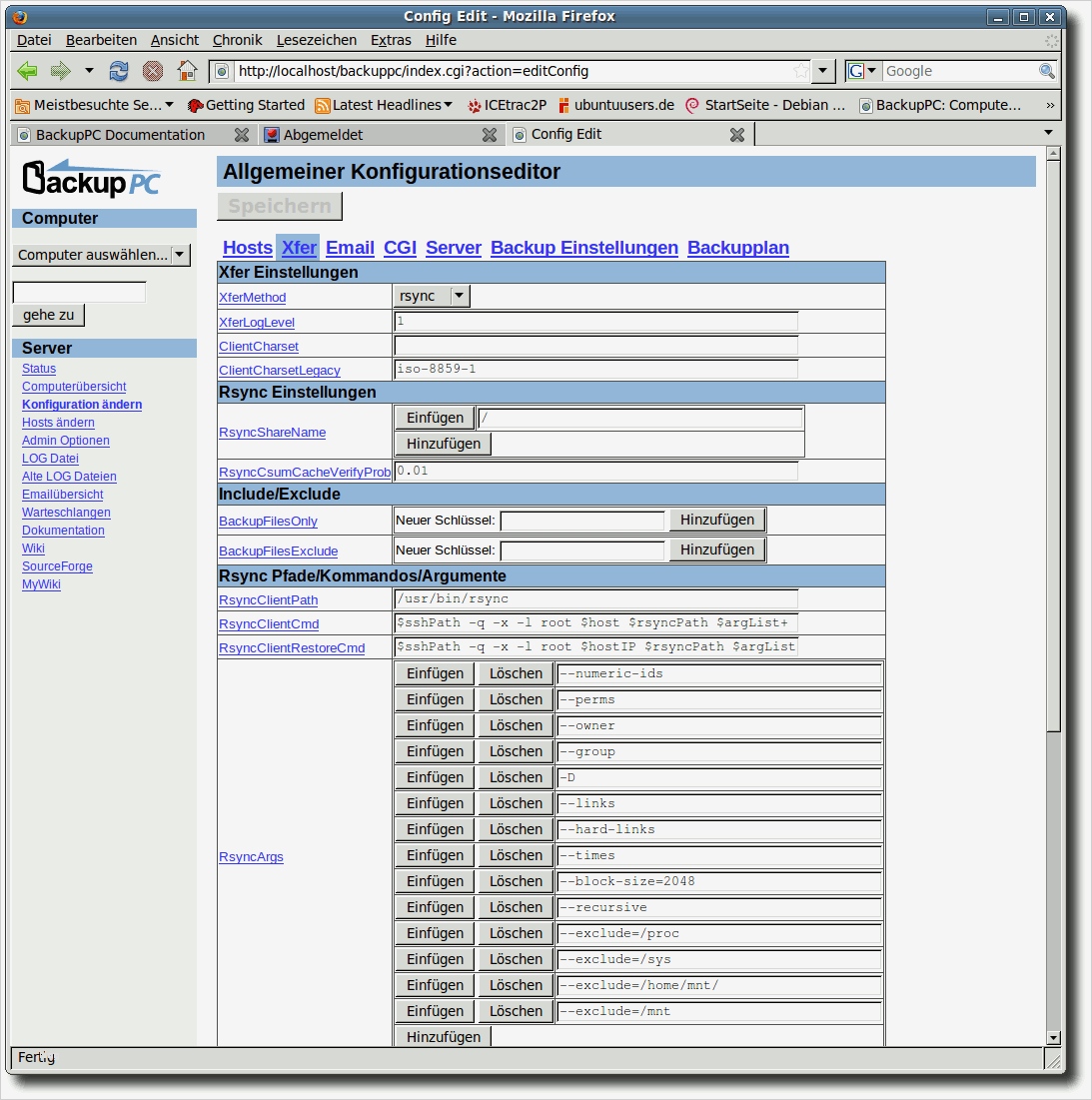
Task: Go to the home page icon
Action: click(187, 71)
